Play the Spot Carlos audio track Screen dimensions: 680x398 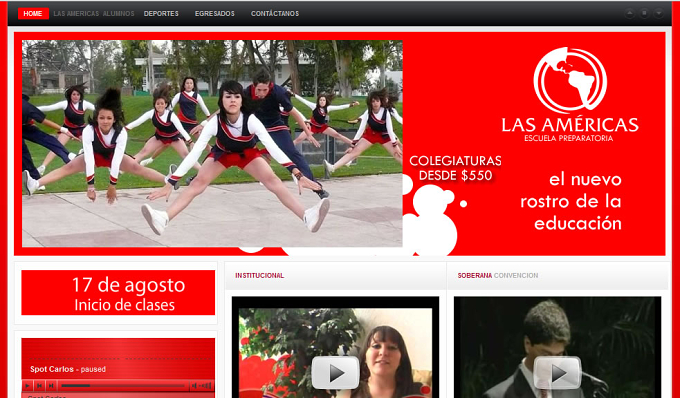(27, 385)
